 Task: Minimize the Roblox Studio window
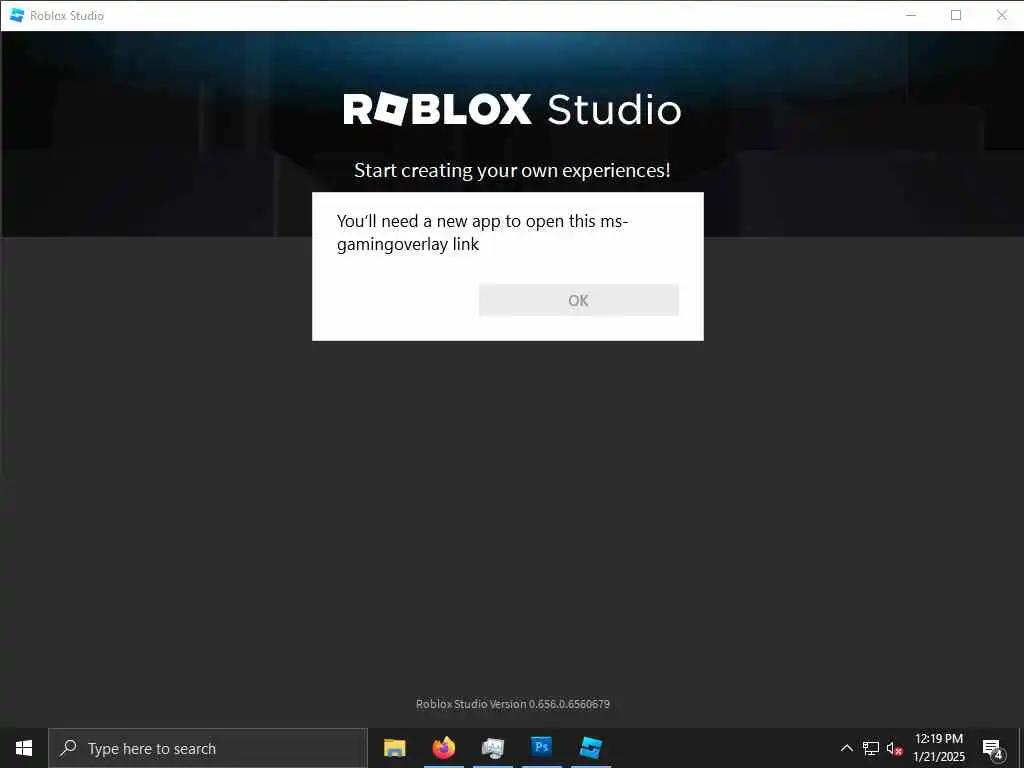[x=911, y=15]
